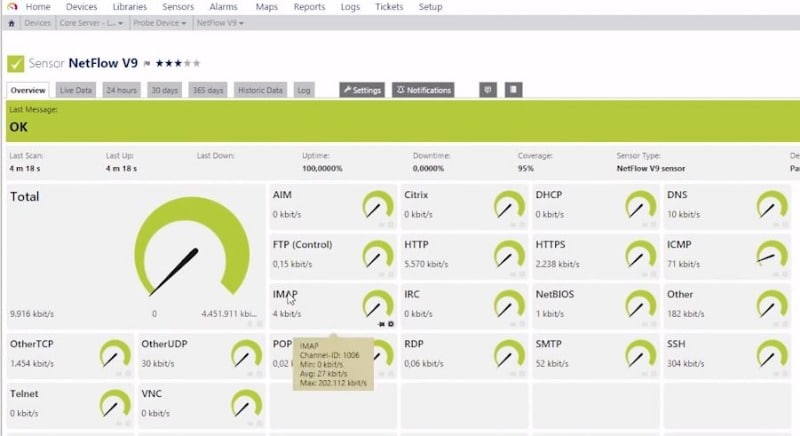Open the Alarms menu

[223, 7]
